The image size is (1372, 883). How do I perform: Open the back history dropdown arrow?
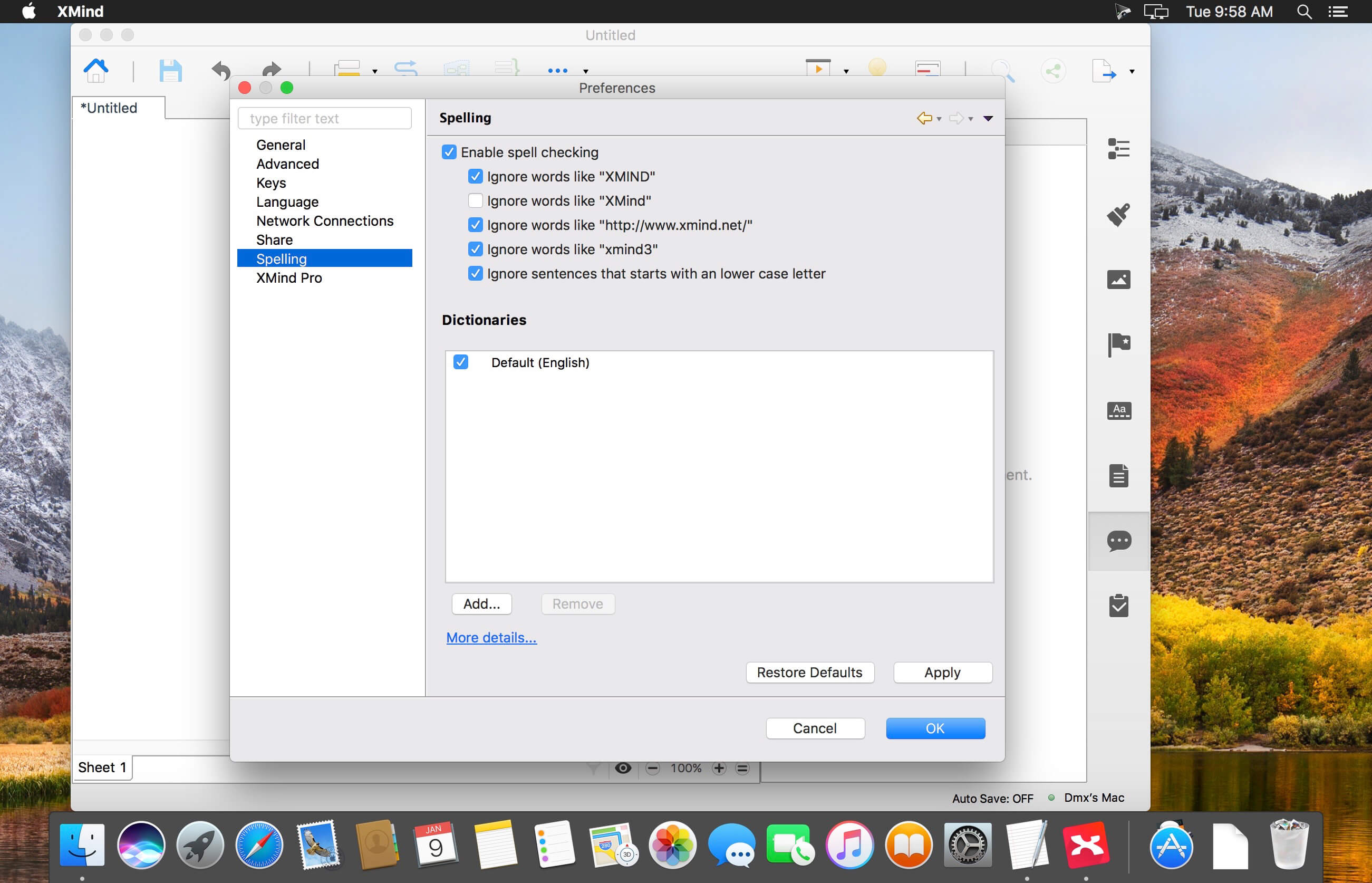point(939,119)
